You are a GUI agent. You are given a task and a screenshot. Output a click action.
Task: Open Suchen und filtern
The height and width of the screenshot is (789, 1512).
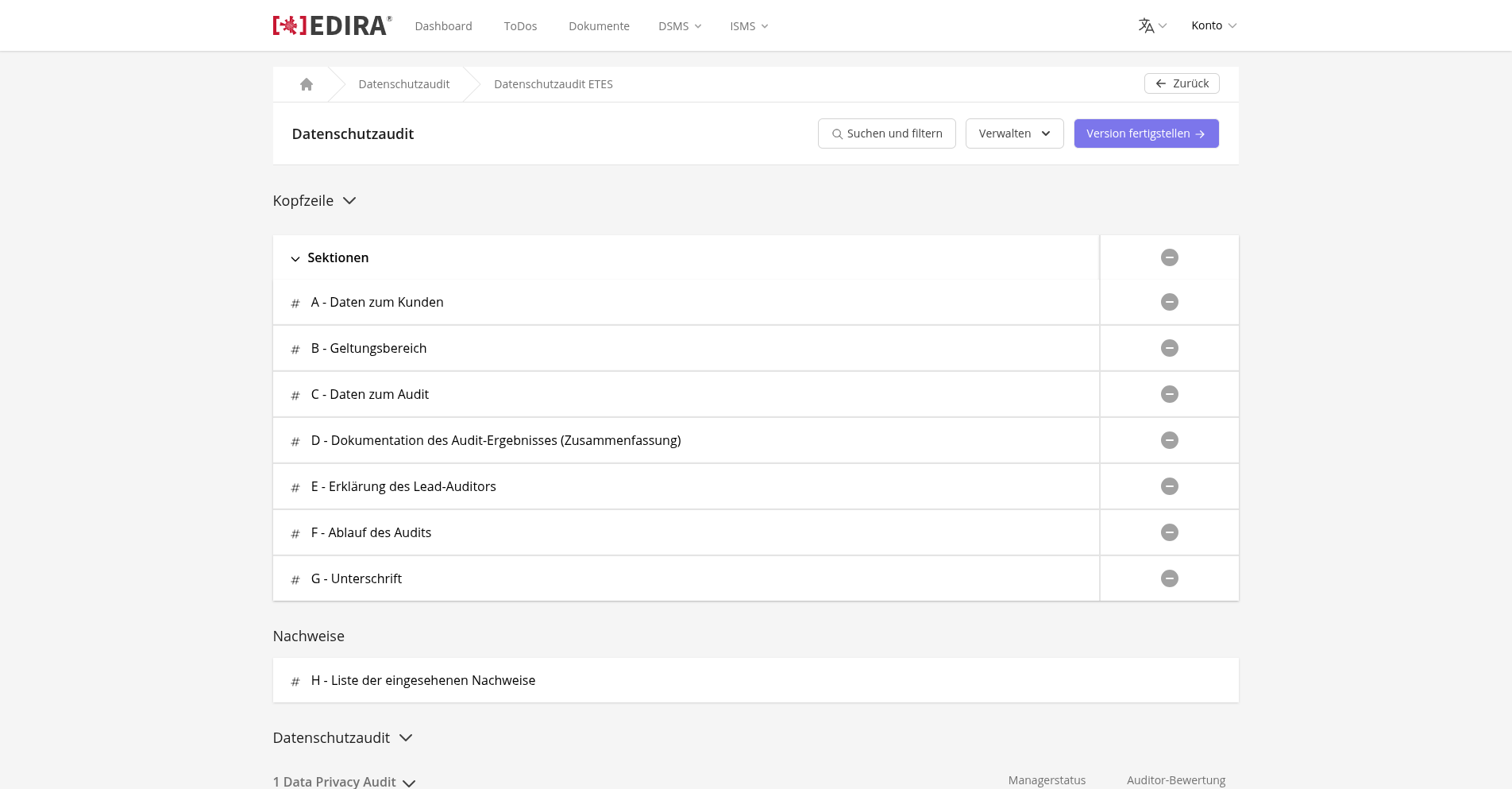coord(886,133)
